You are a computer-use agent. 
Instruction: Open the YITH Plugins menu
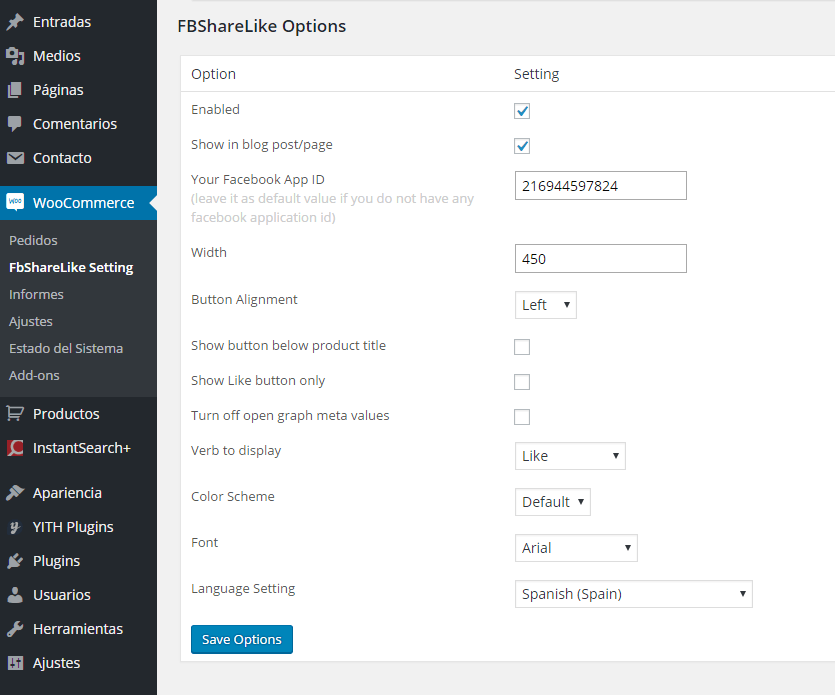click(x=78, y=527)
